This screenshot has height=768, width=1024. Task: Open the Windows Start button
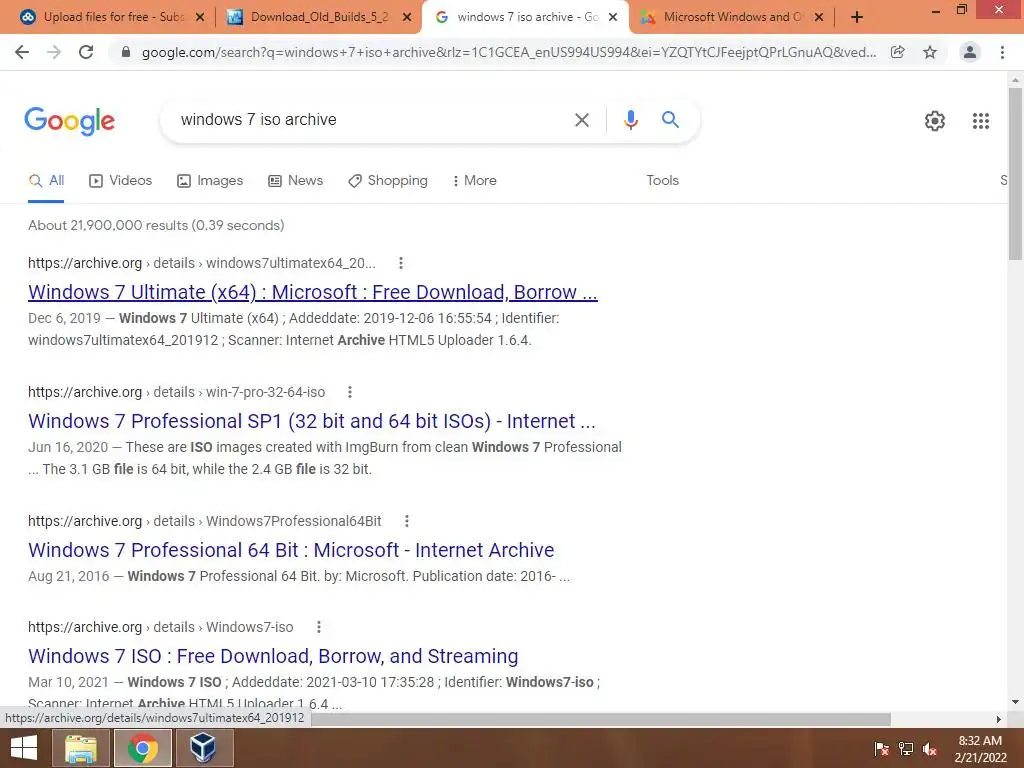click(24, 748)
